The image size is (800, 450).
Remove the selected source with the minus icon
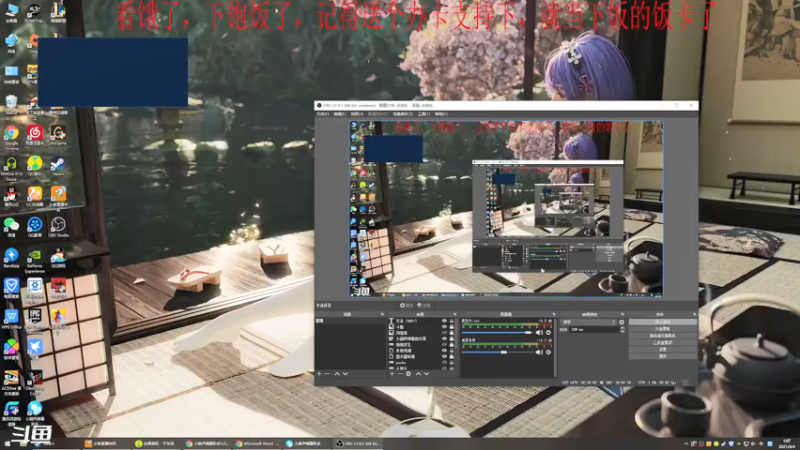tap(400, 374)
